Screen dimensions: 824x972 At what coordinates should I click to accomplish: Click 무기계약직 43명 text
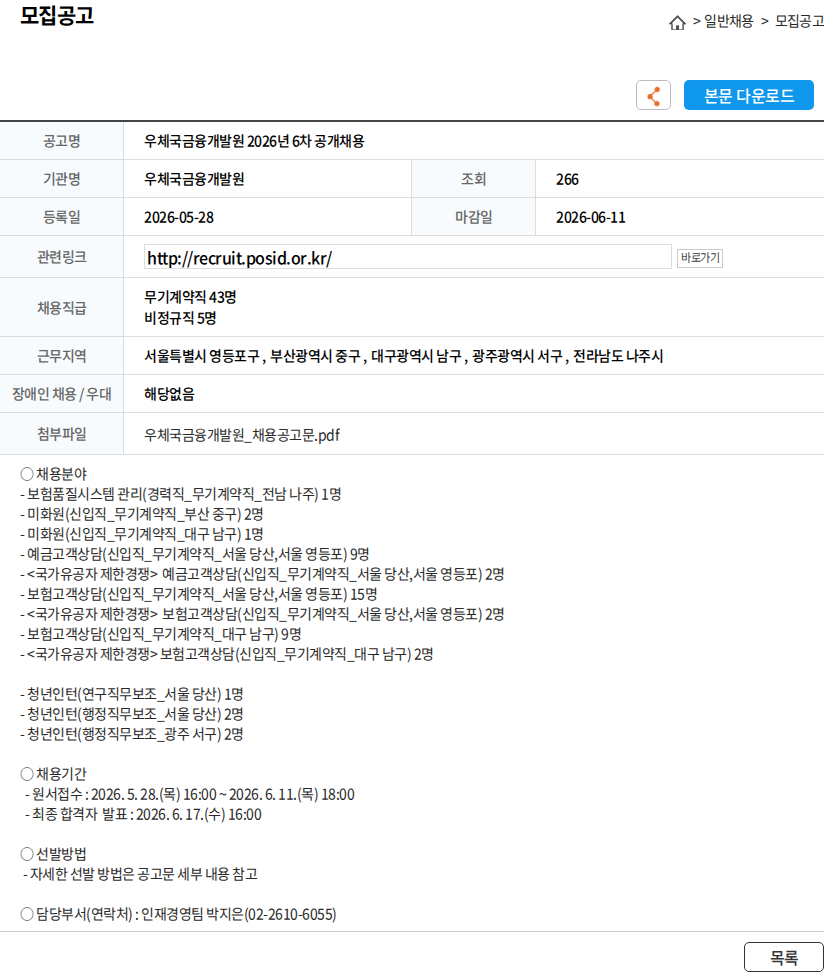pyautogui.click(x=190, y=297)
